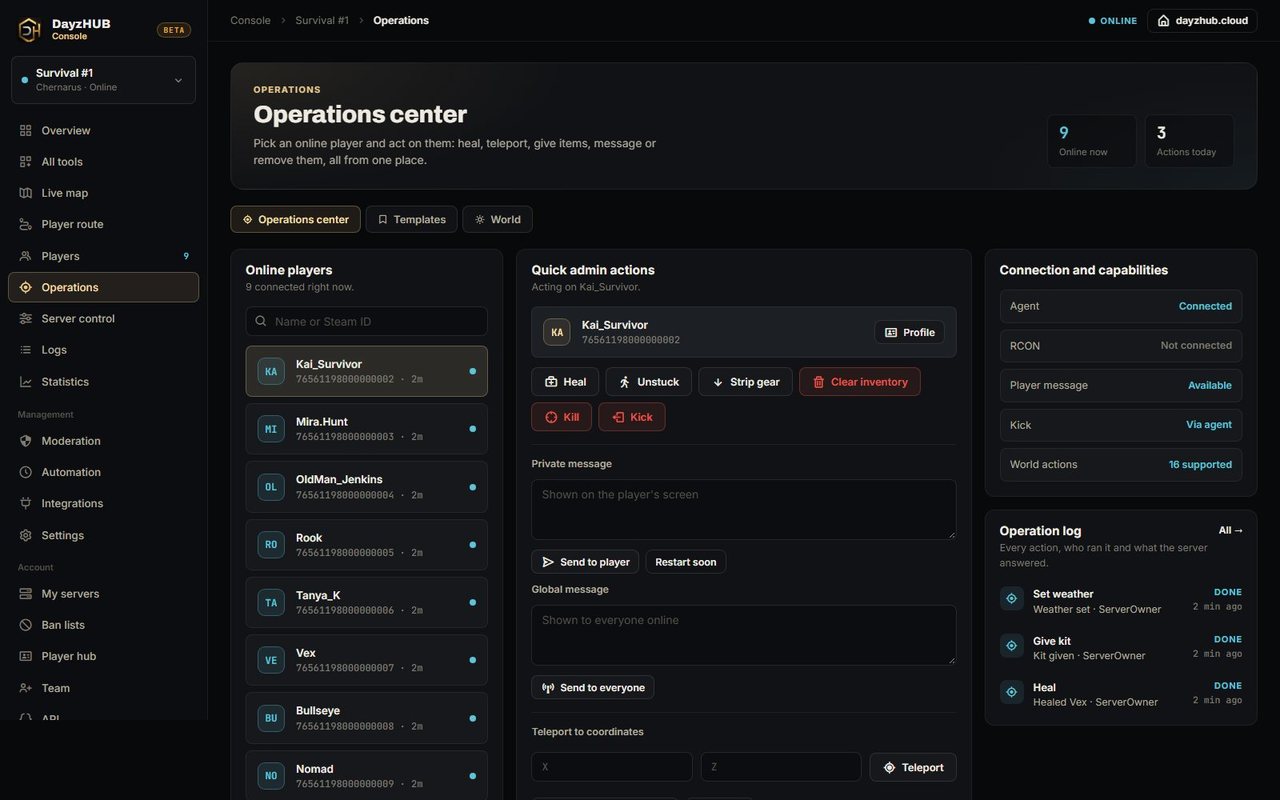This screenshot has width=1280, height=800.
Task: Select player Rook in the list
Action: (x=367, y=545)
